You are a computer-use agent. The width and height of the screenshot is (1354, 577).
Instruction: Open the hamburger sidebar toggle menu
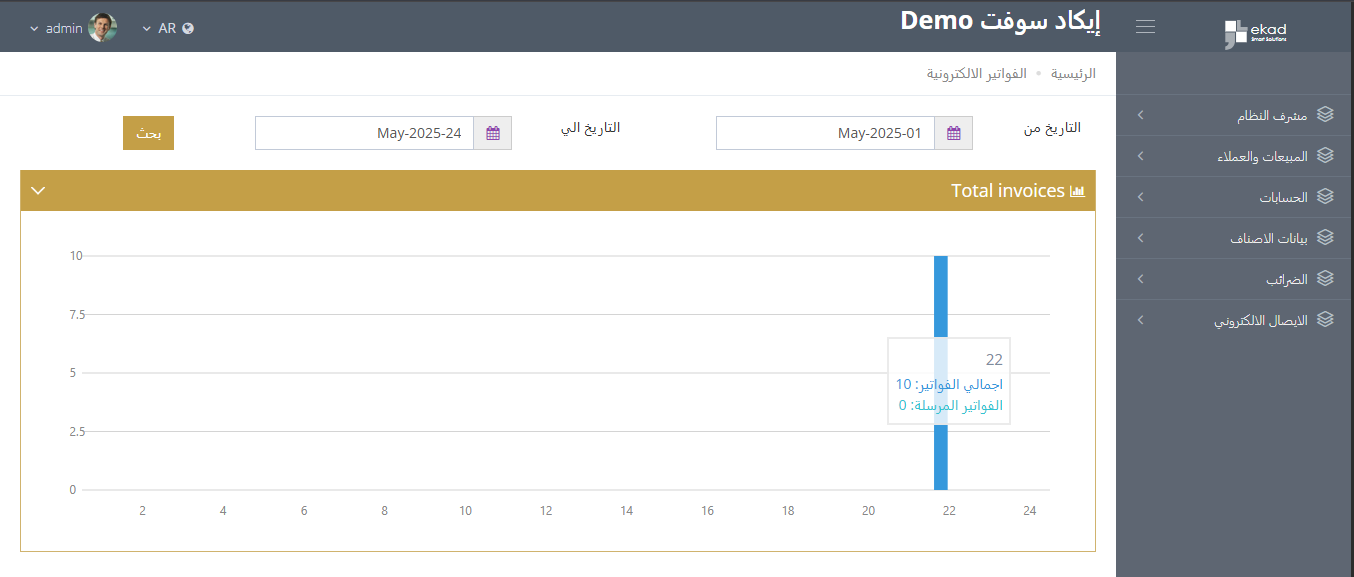tap(1146, 27)
